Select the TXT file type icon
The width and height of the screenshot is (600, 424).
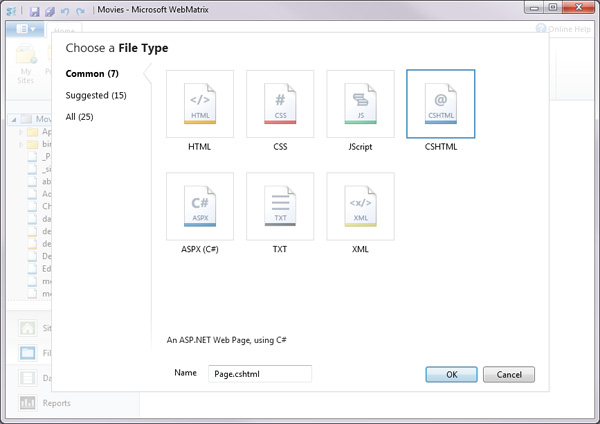tap(280, 206)
